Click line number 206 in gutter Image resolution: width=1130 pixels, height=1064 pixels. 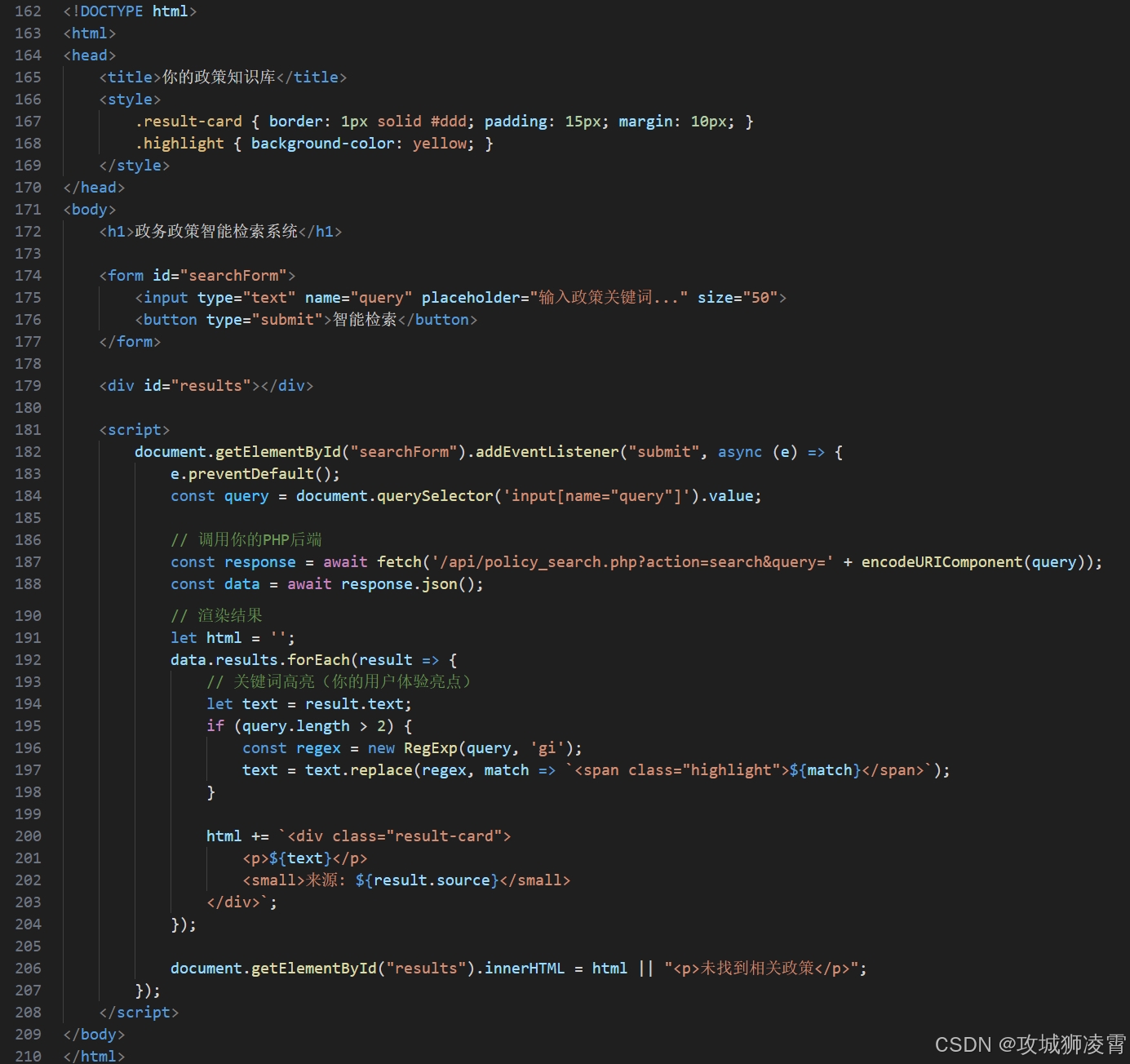28,969
